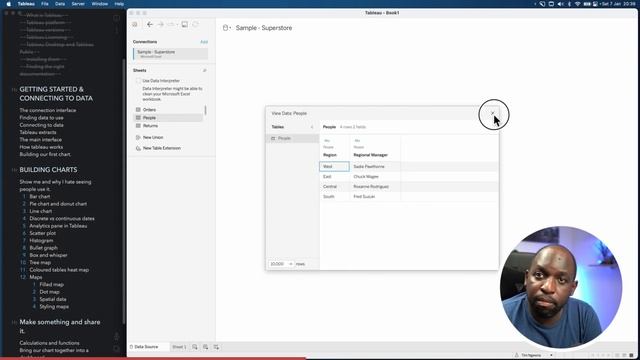Click the BUILDING CHARTS heading in notes
The image size is (640, 360).
tap(48, 170)
